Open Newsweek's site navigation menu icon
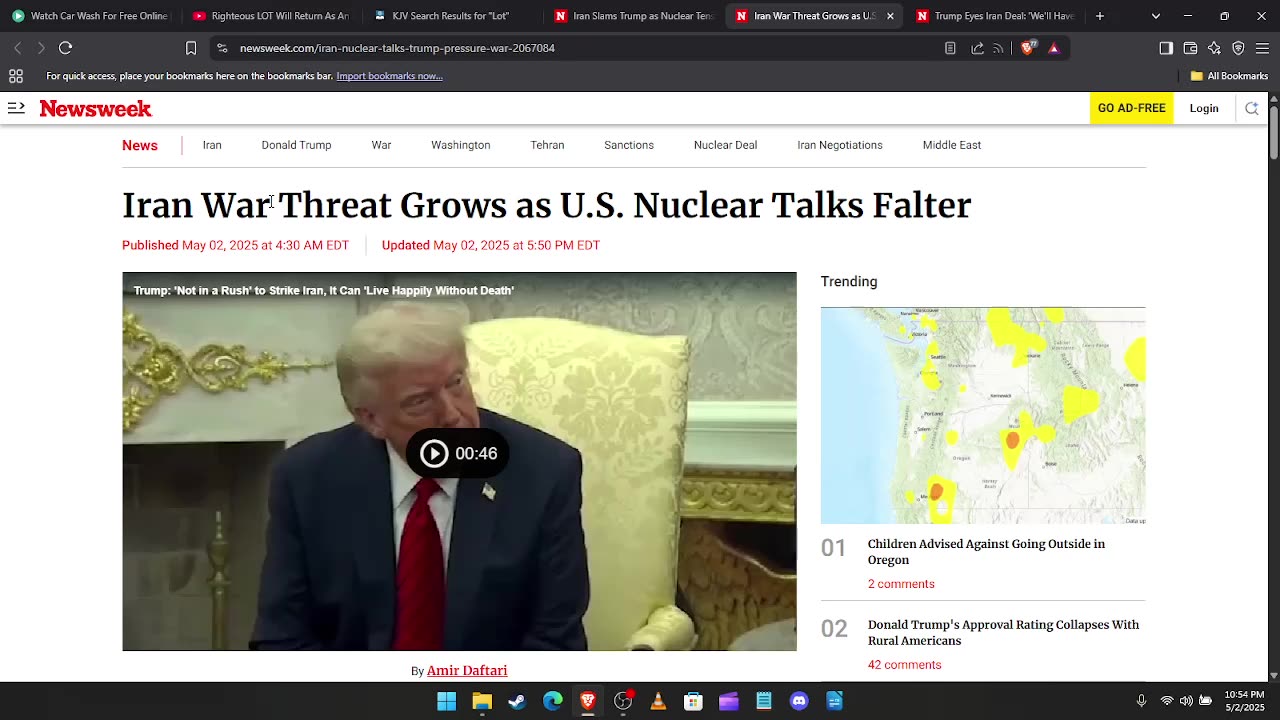 pyautogui.click(x=16, y=108)
